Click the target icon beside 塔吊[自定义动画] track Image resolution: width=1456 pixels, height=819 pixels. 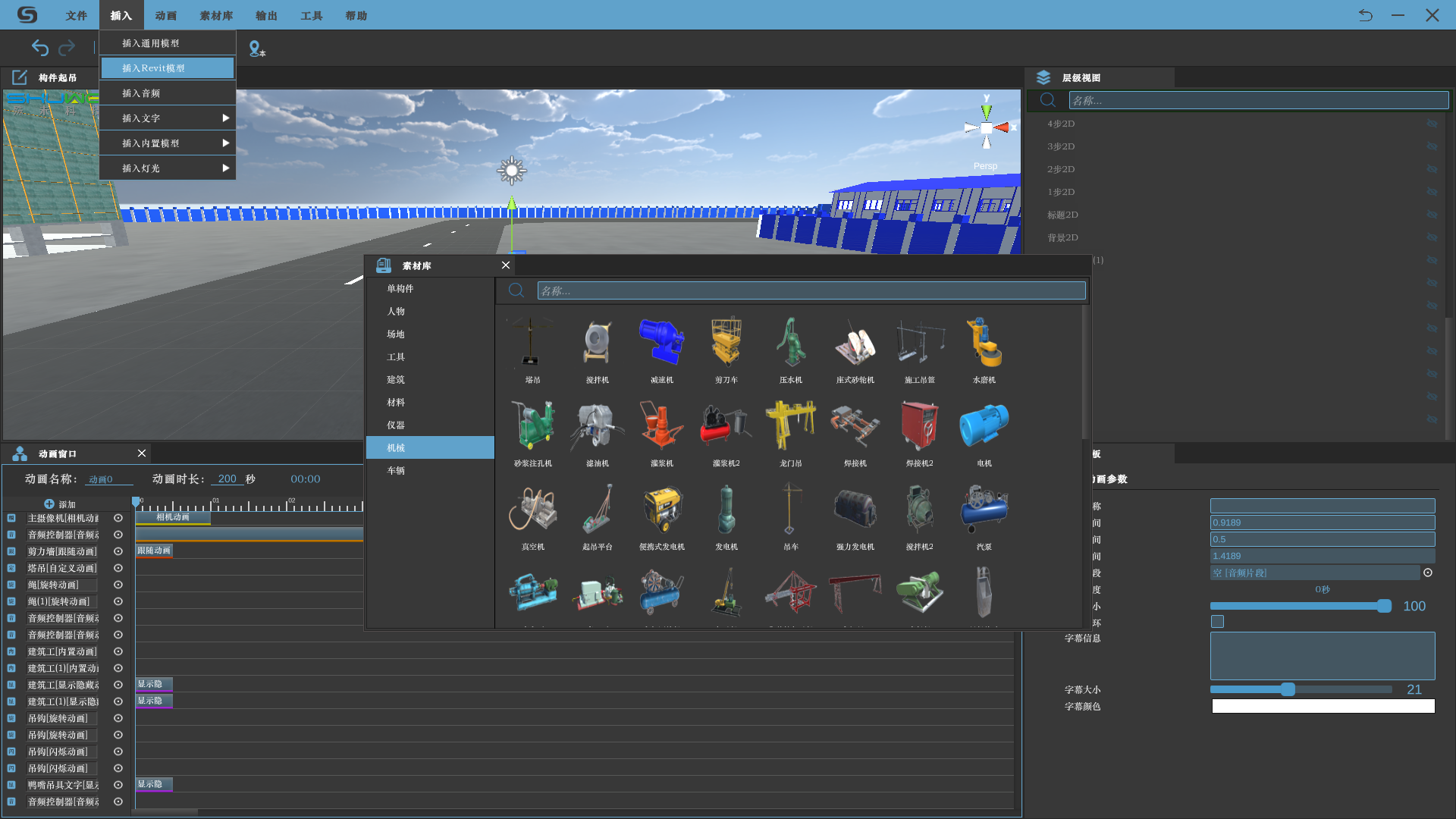[118, 568]
